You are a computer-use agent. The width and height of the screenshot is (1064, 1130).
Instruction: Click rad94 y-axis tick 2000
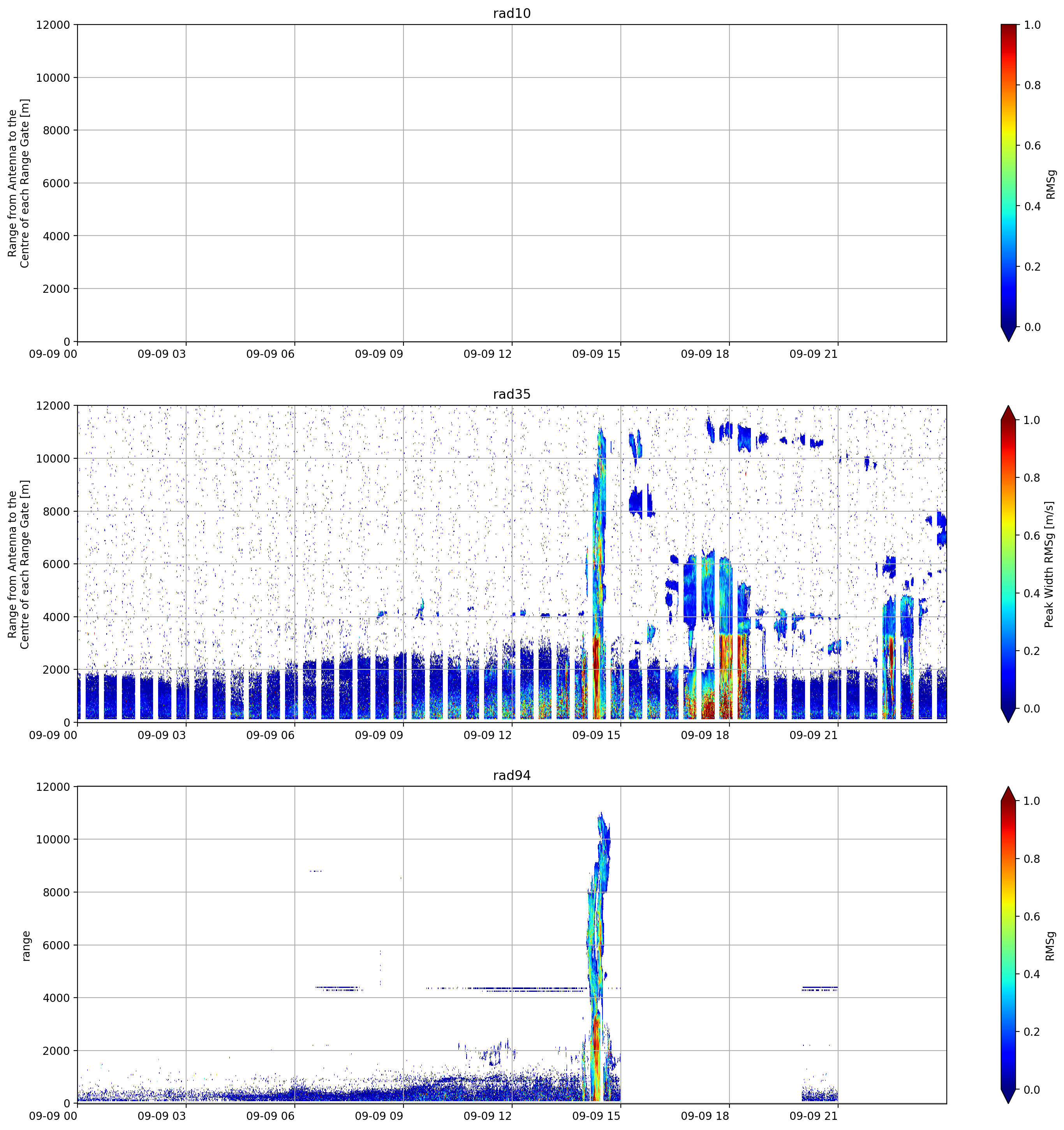coord(56,1051)
